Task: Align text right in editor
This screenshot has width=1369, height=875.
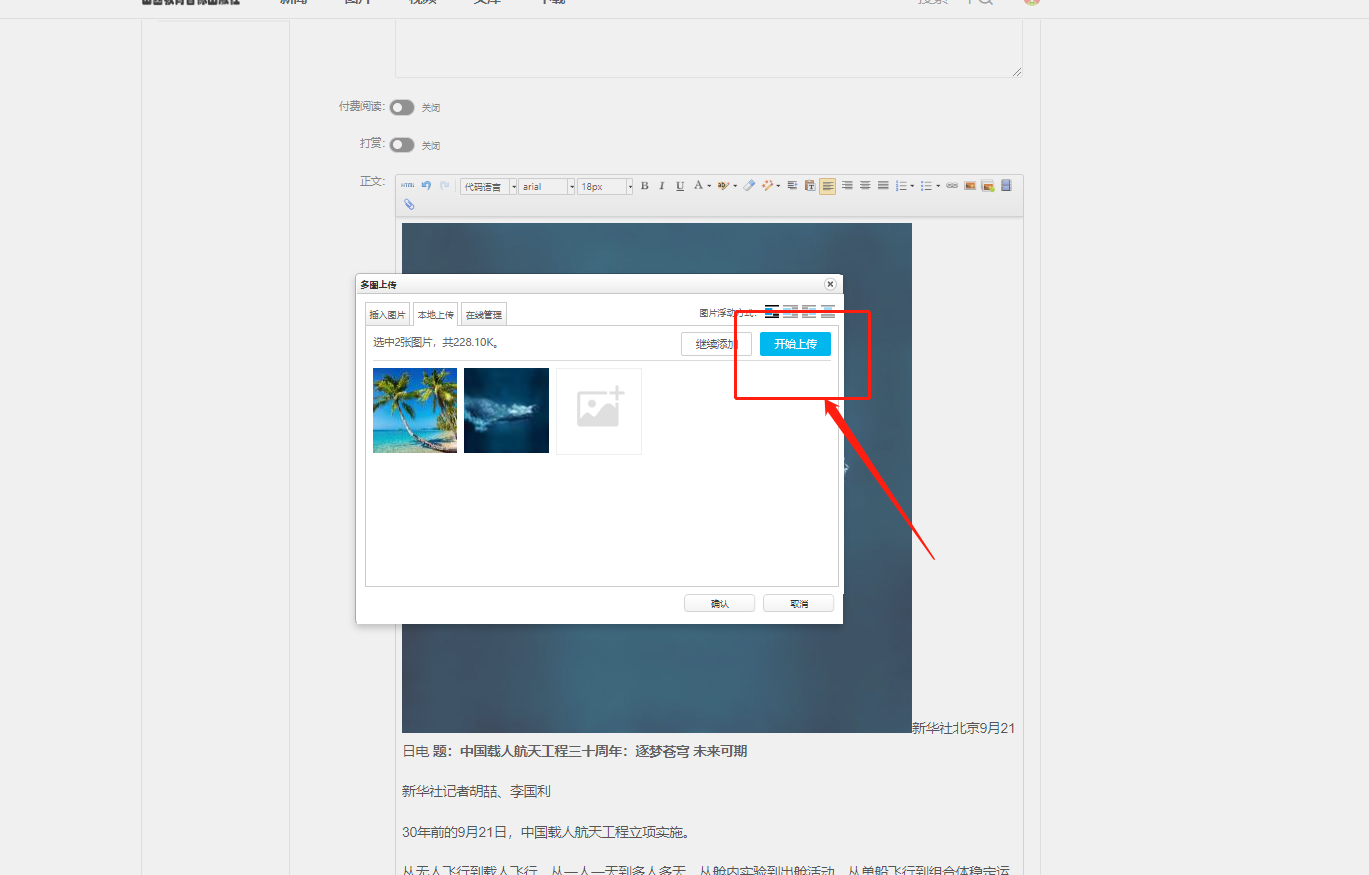Action: pos(847,186)
